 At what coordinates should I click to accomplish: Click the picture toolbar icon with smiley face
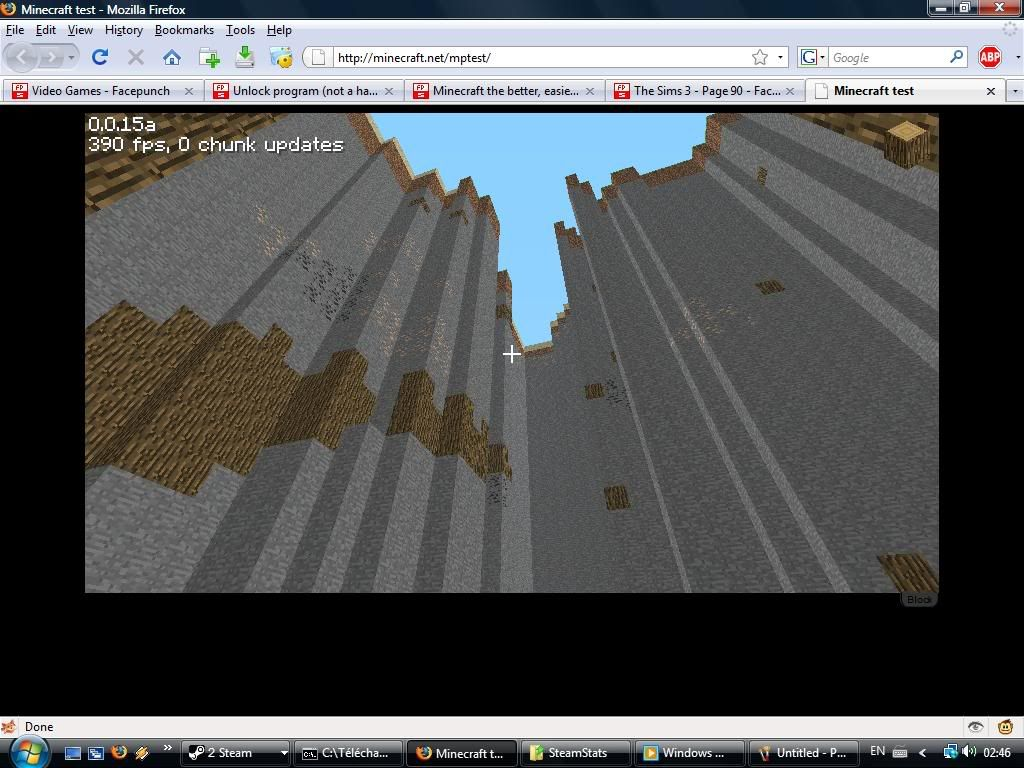click(281, 57)
